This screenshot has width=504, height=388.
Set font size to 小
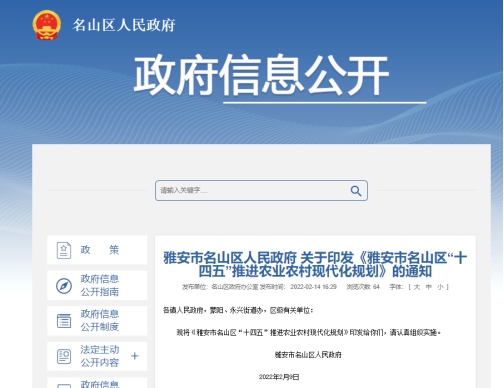point(440,287)
